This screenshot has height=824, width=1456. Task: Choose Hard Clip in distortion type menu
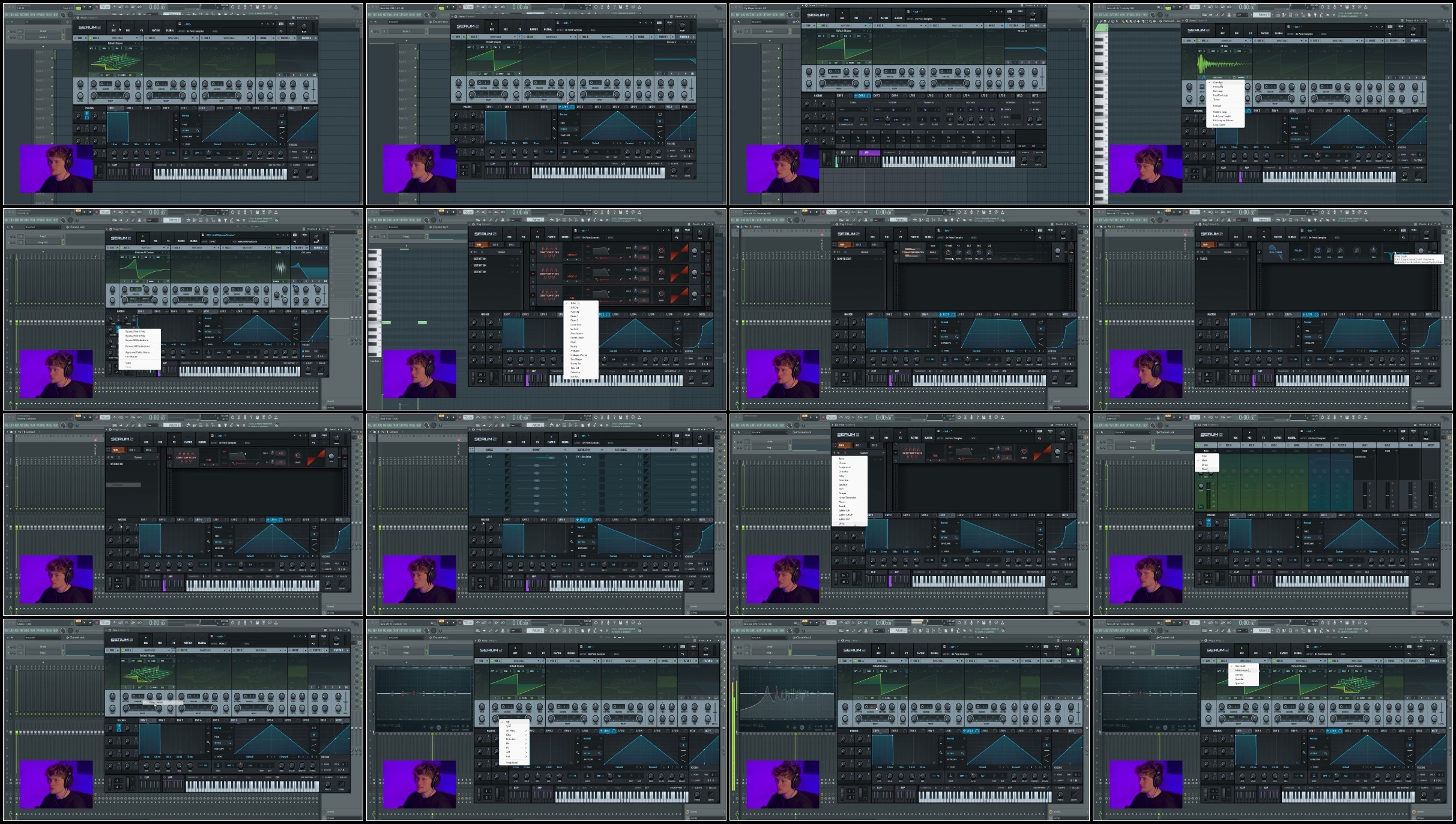(575, 311)
